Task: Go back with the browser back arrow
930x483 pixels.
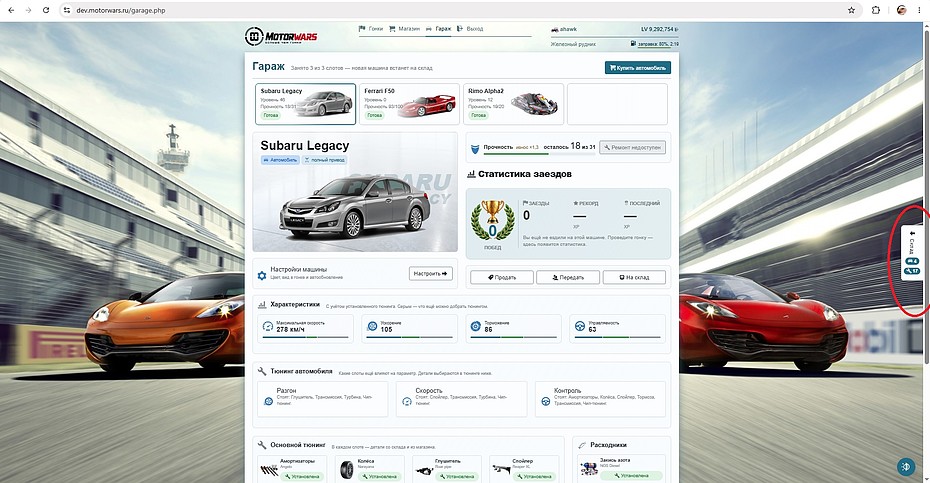Action: pyautogui.click(x=11, y=10)
